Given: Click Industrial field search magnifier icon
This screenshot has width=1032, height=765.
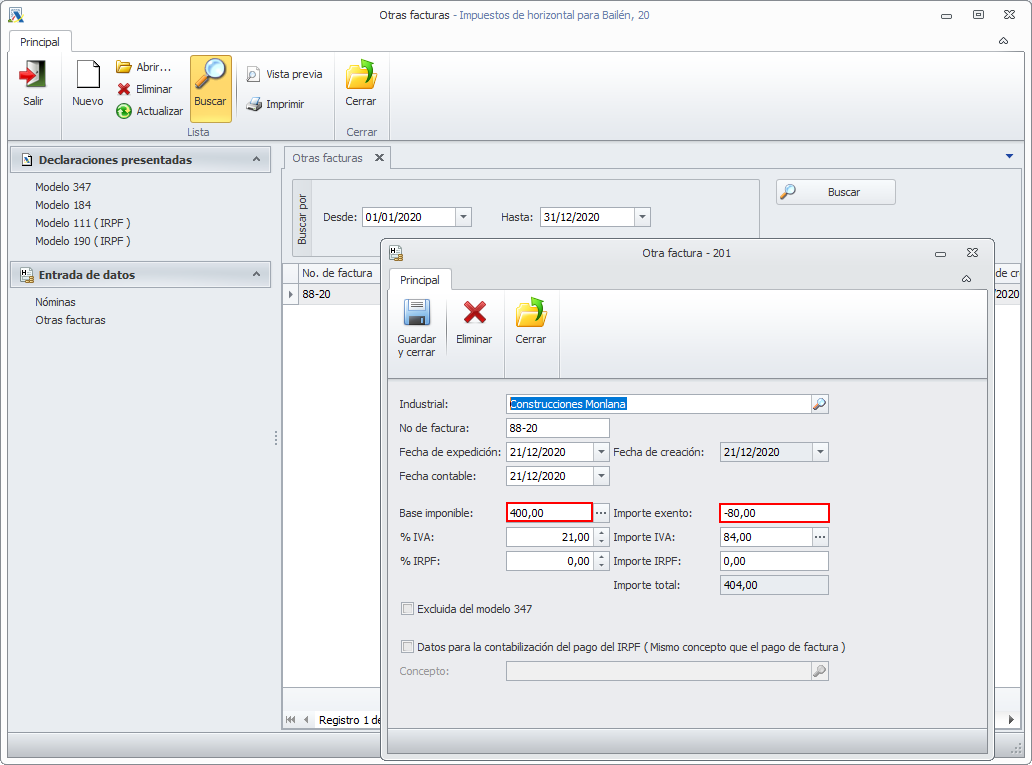Looking at the screenshot, I should pyautogui.click(x=819, y=404).
